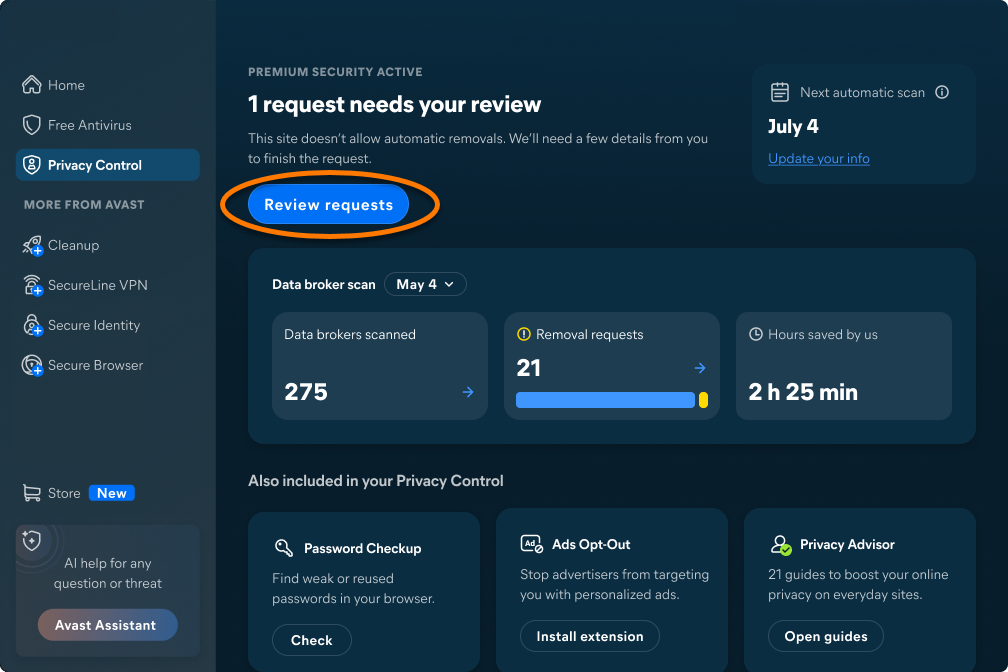Screen dimensions: 1008x672
Task: Click the New badge beside Store
Action: coord(112,493)
